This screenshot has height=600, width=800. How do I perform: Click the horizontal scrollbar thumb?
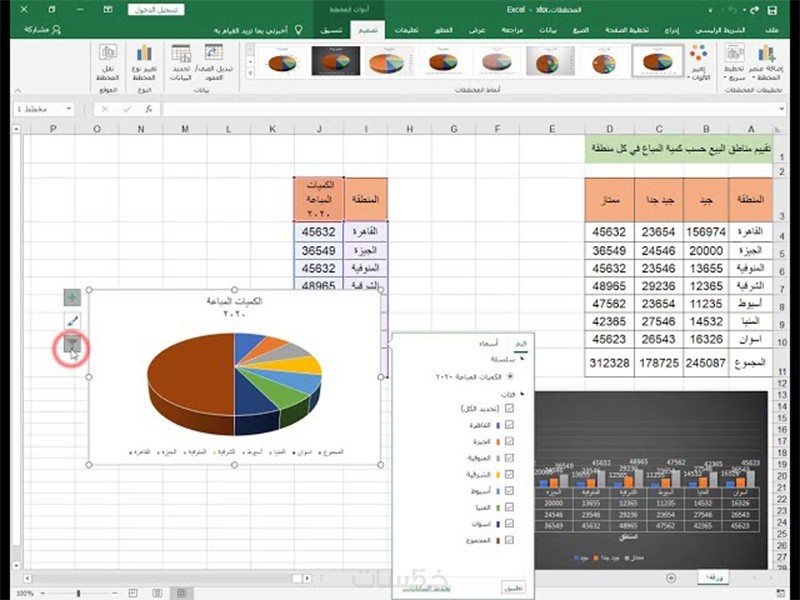click(297, 578)
